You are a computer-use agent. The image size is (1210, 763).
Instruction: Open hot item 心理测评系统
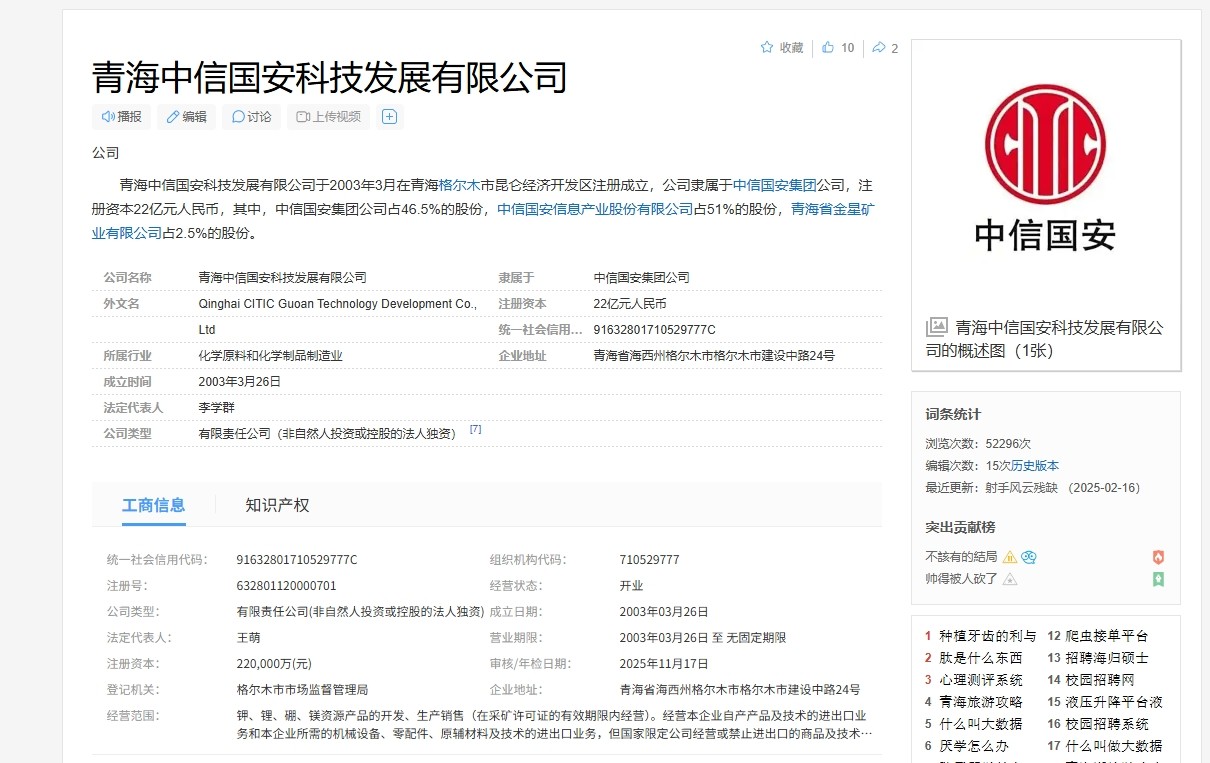click(981, 680)
